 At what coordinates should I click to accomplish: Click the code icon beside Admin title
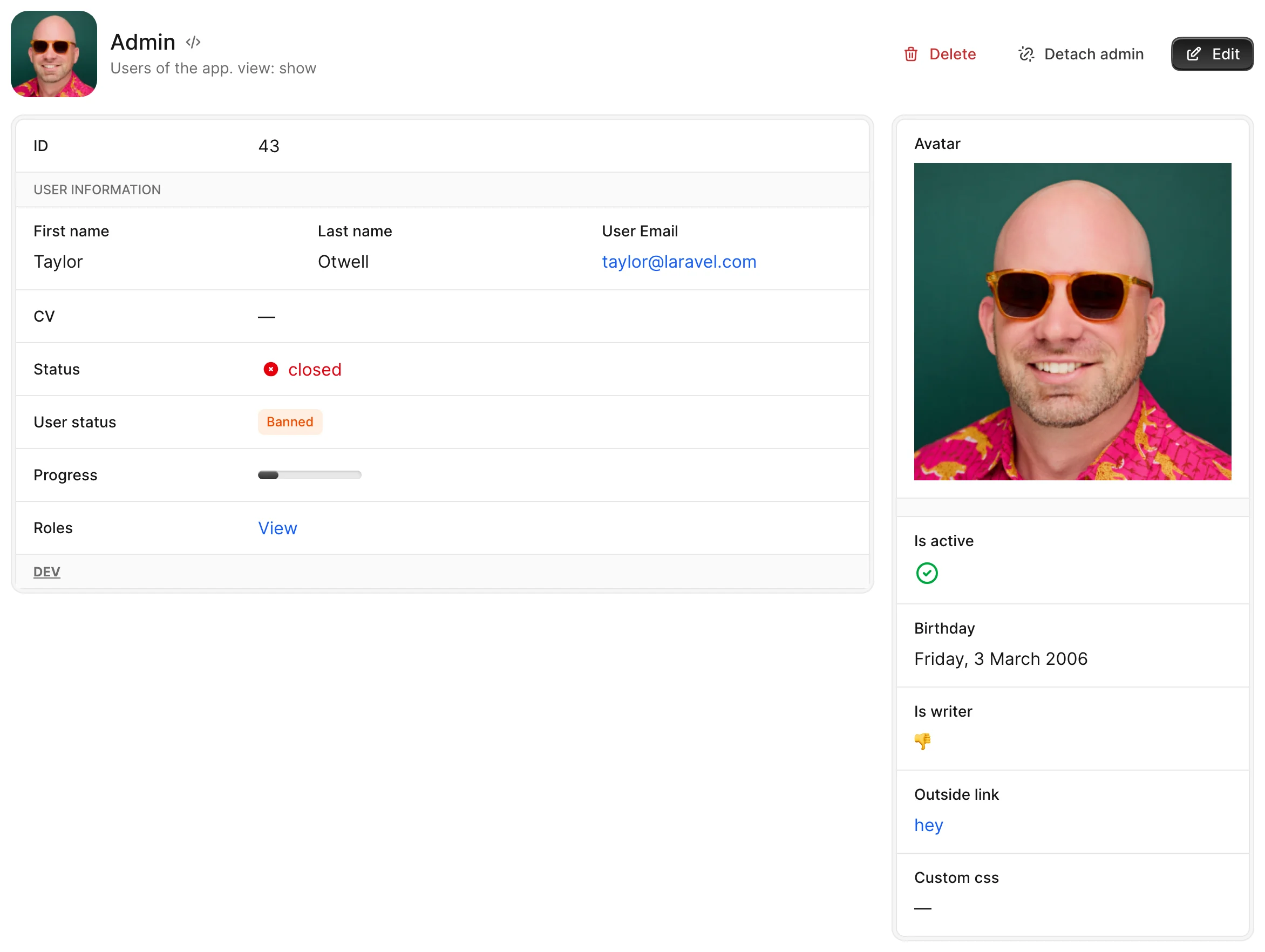(193, 42)
